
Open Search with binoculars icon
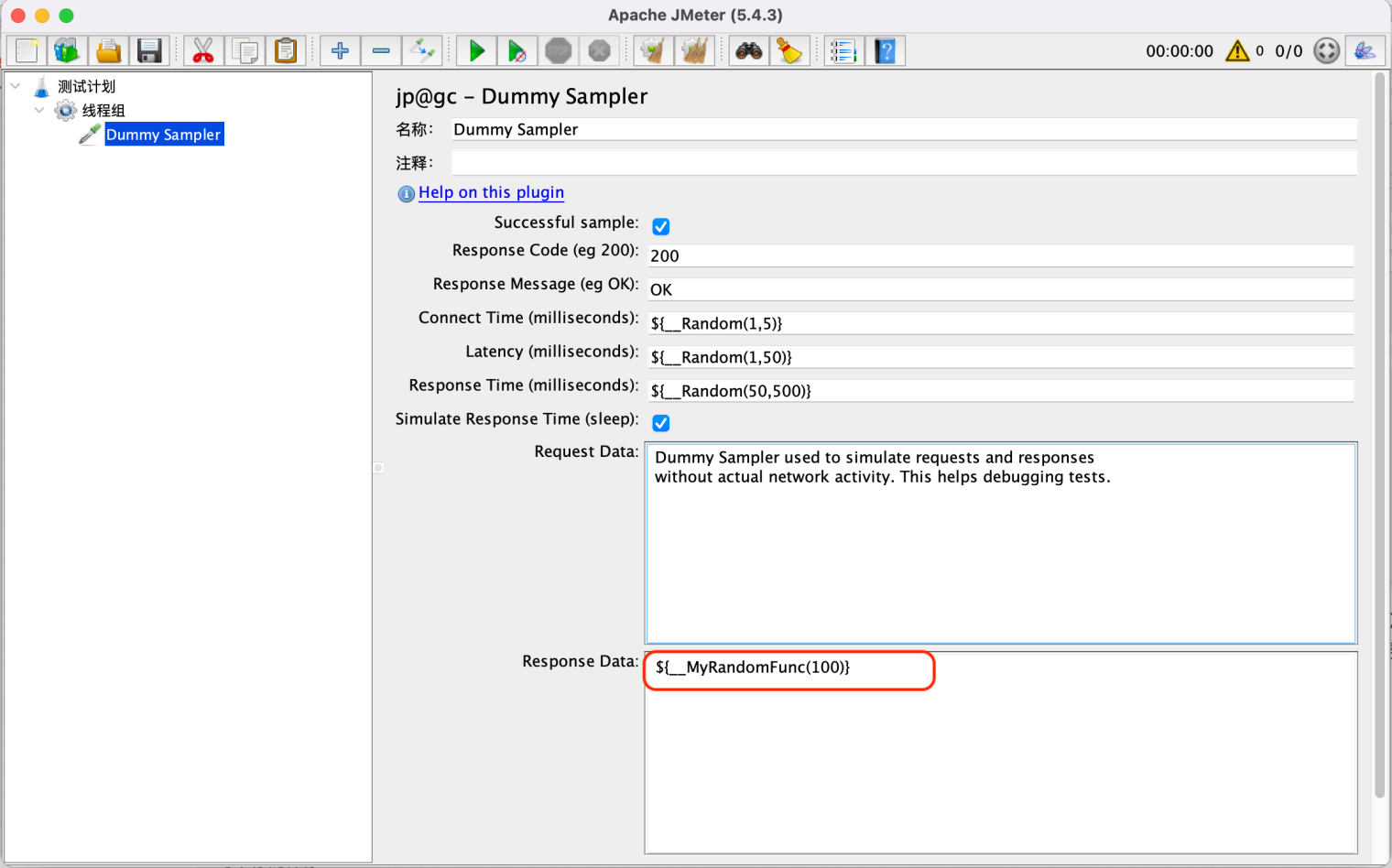point(748,50)
